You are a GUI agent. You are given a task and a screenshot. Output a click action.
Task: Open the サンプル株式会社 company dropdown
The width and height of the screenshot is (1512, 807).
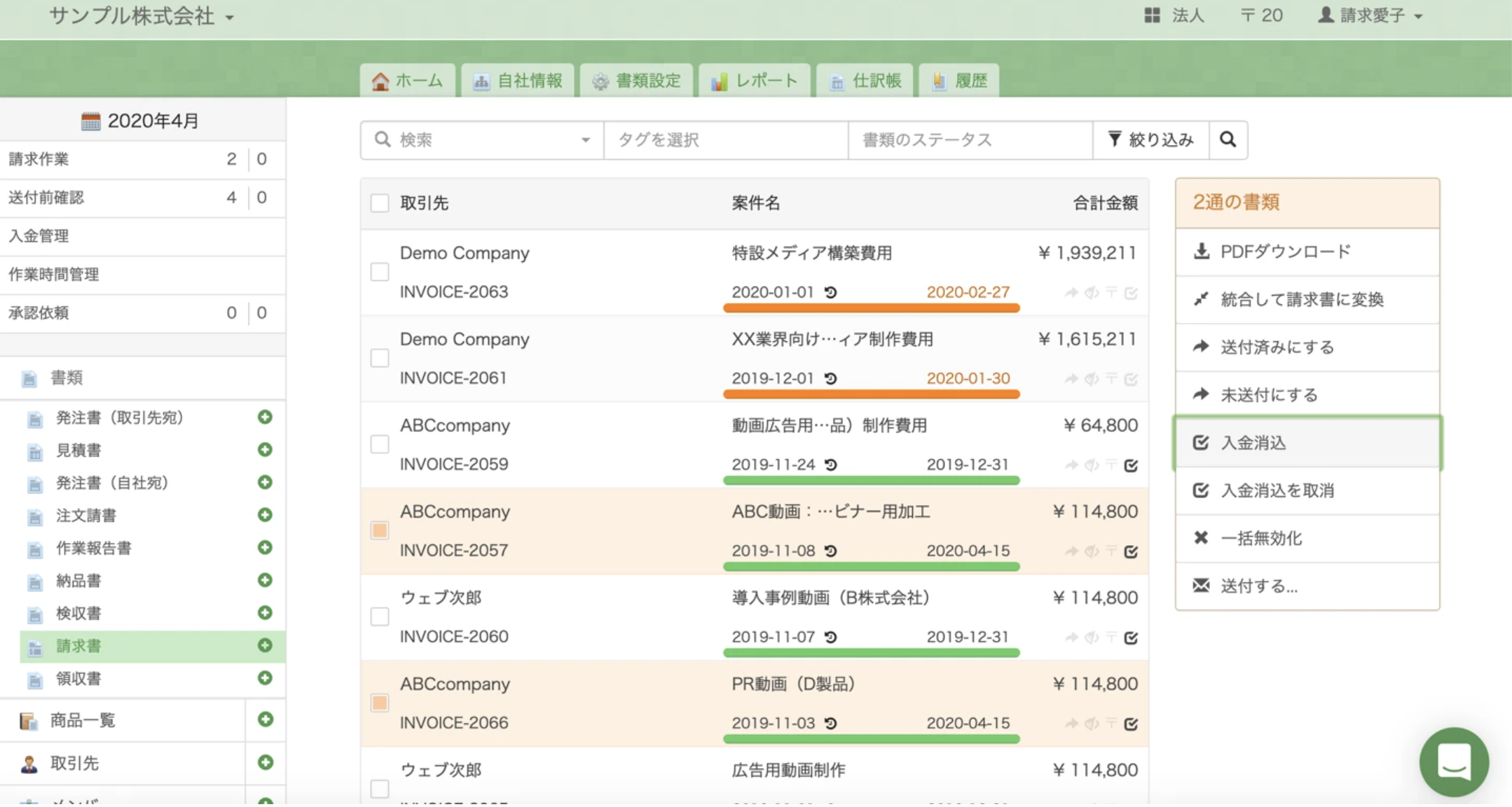tap(140, 16)
